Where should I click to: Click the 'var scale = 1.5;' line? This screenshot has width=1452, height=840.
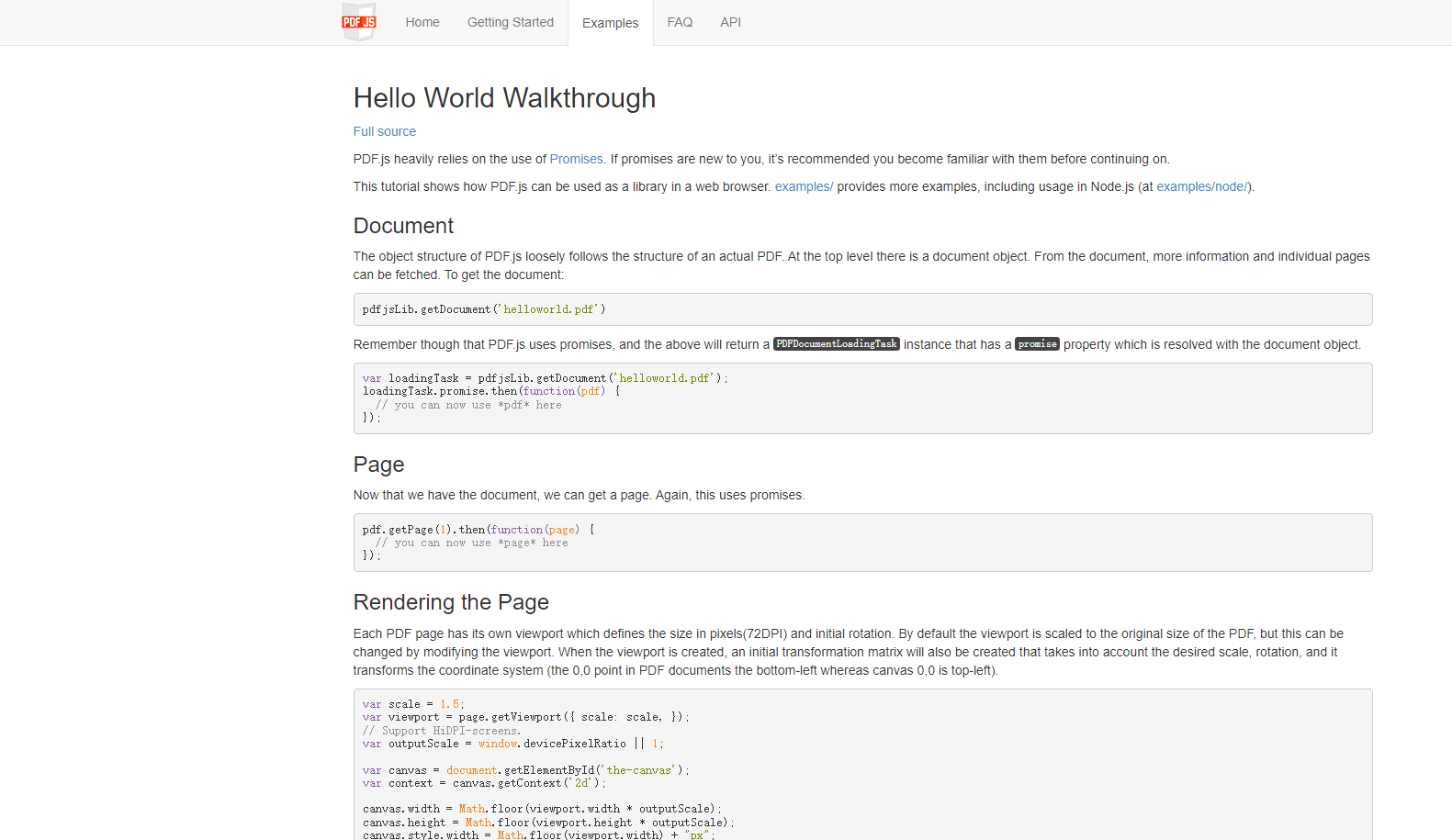click(413, 704)
